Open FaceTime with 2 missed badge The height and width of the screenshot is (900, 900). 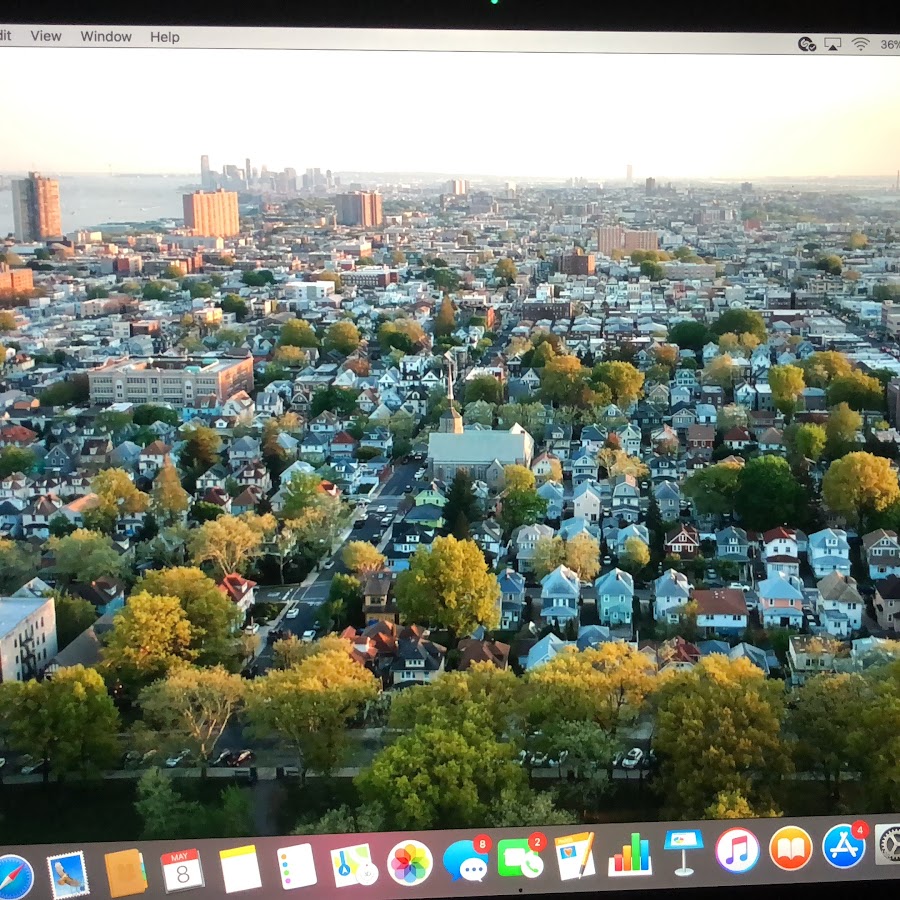tap(521, 856)
